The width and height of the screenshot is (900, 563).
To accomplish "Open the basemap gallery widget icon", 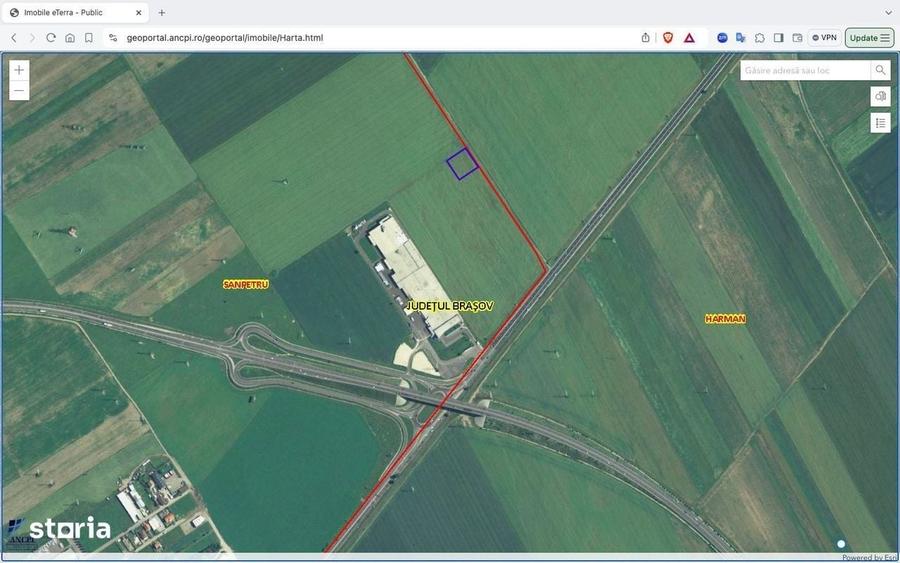I will click(880, 96).
